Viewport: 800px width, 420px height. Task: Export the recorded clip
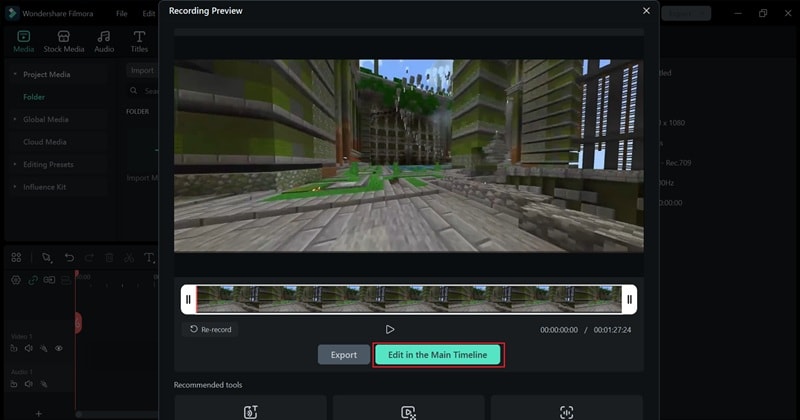tap(343, 355)
